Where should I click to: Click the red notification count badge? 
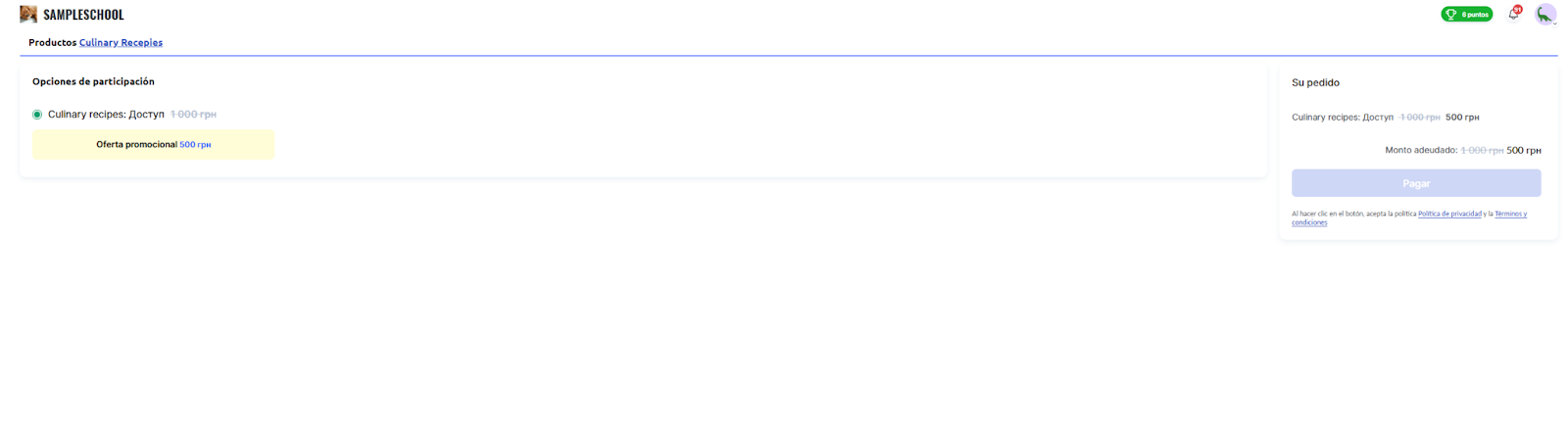pos(1518,10)
